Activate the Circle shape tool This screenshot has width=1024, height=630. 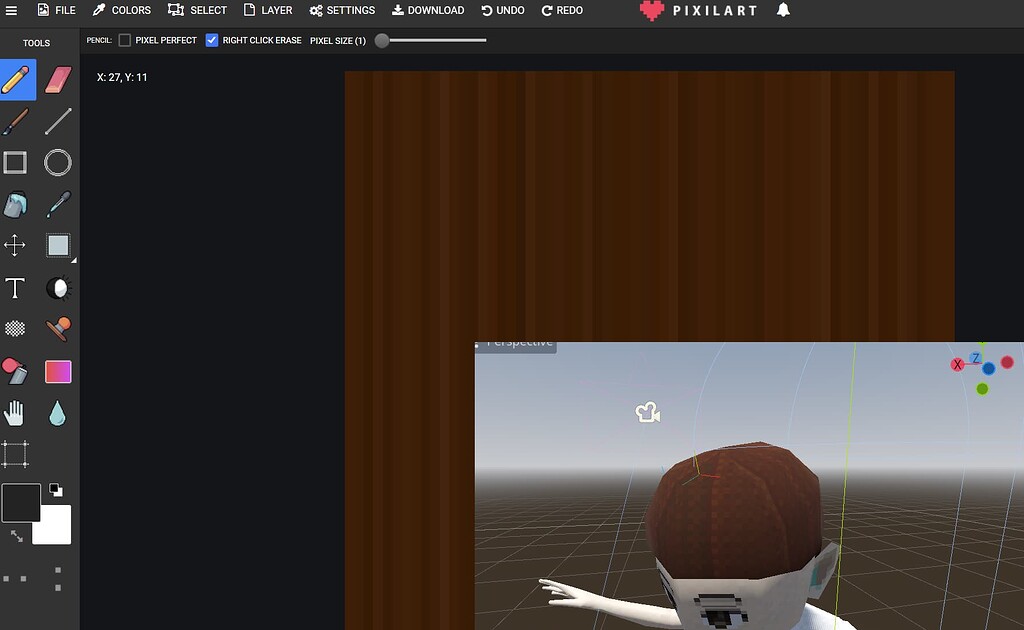[x=57, y=162]
